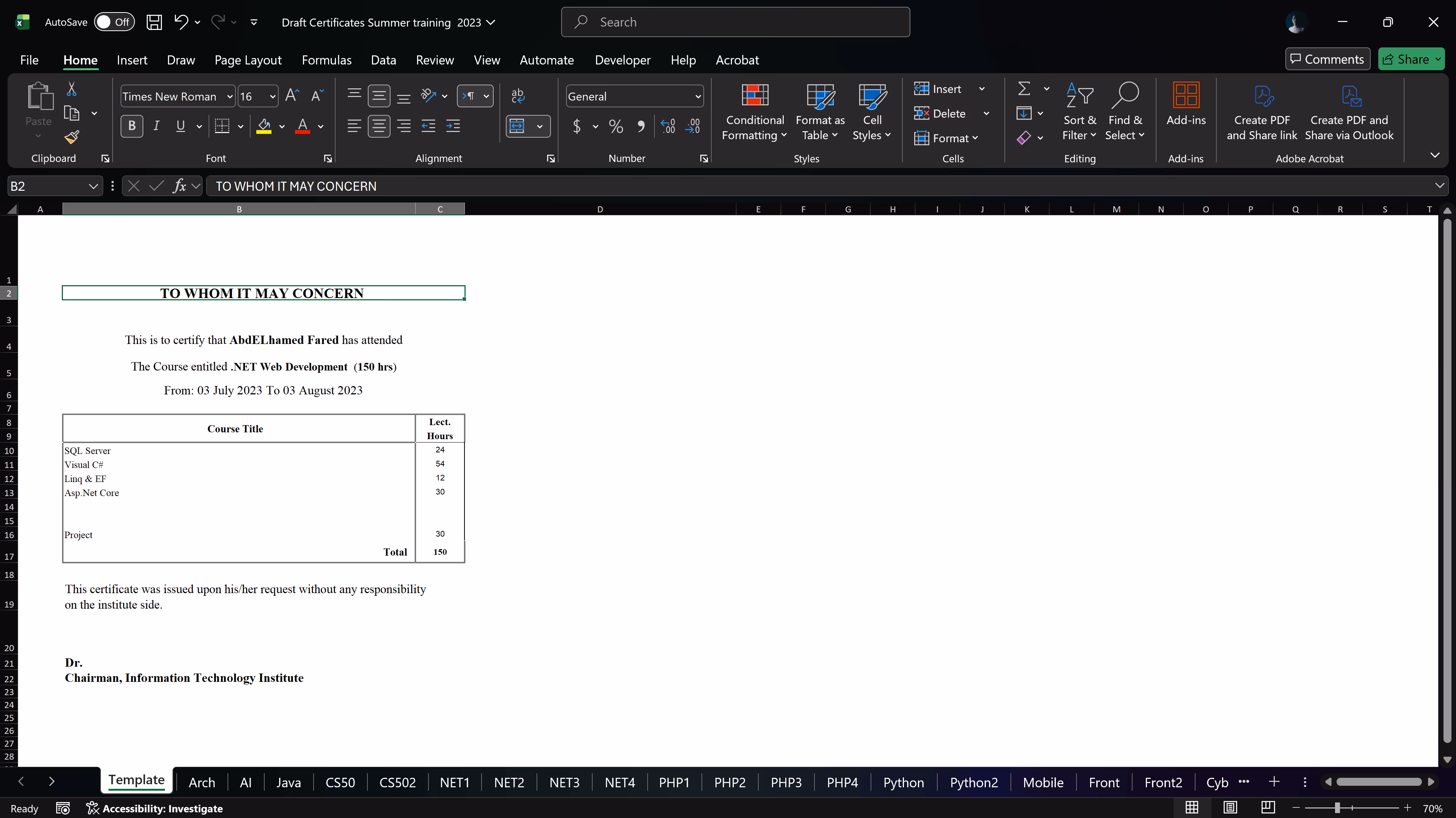Click Delete cells button
Viewport: 1456px width, 818px height.
(940, 114)
